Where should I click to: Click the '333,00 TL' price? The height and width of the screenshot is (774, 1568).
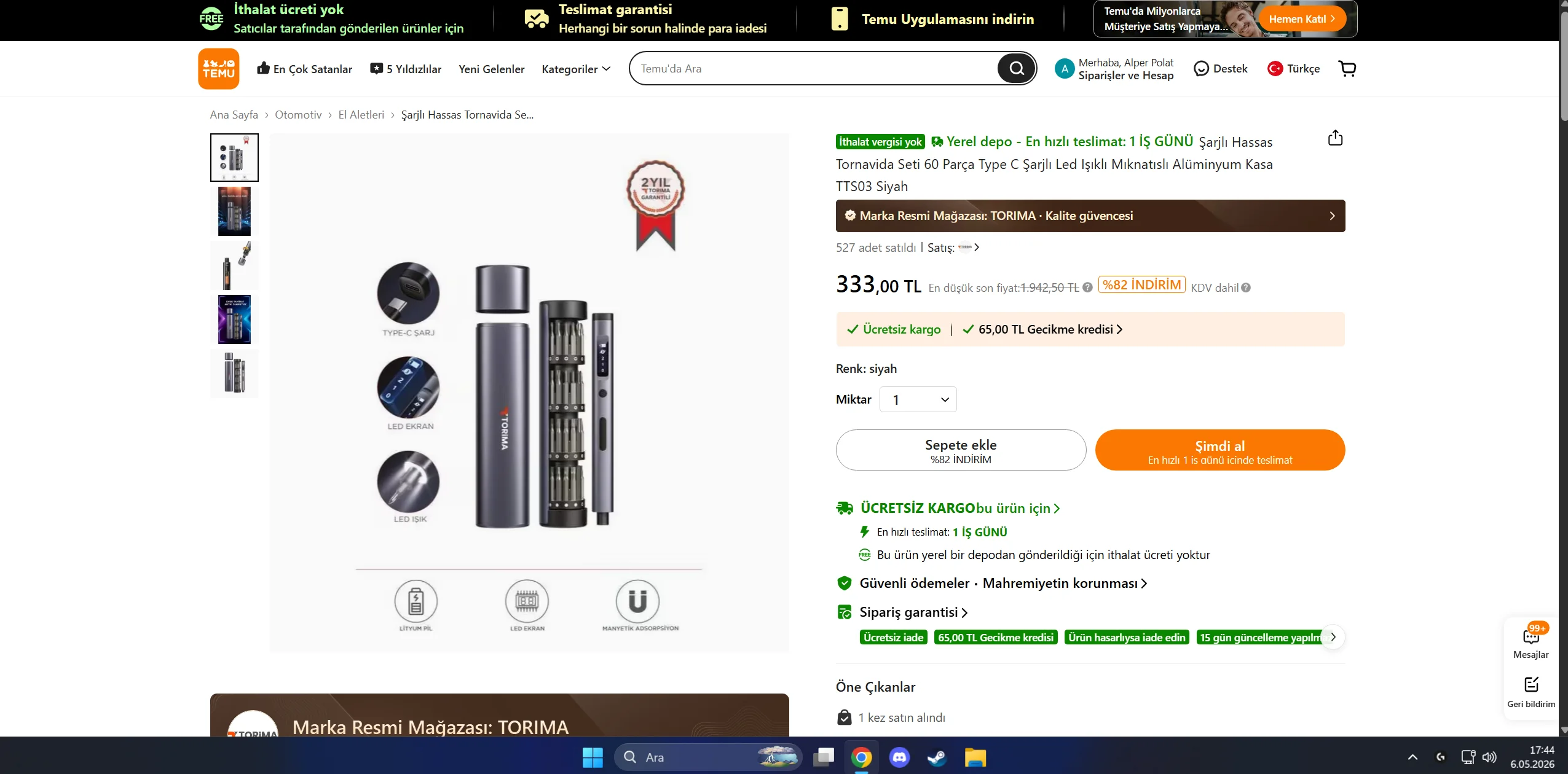point(878,285)
